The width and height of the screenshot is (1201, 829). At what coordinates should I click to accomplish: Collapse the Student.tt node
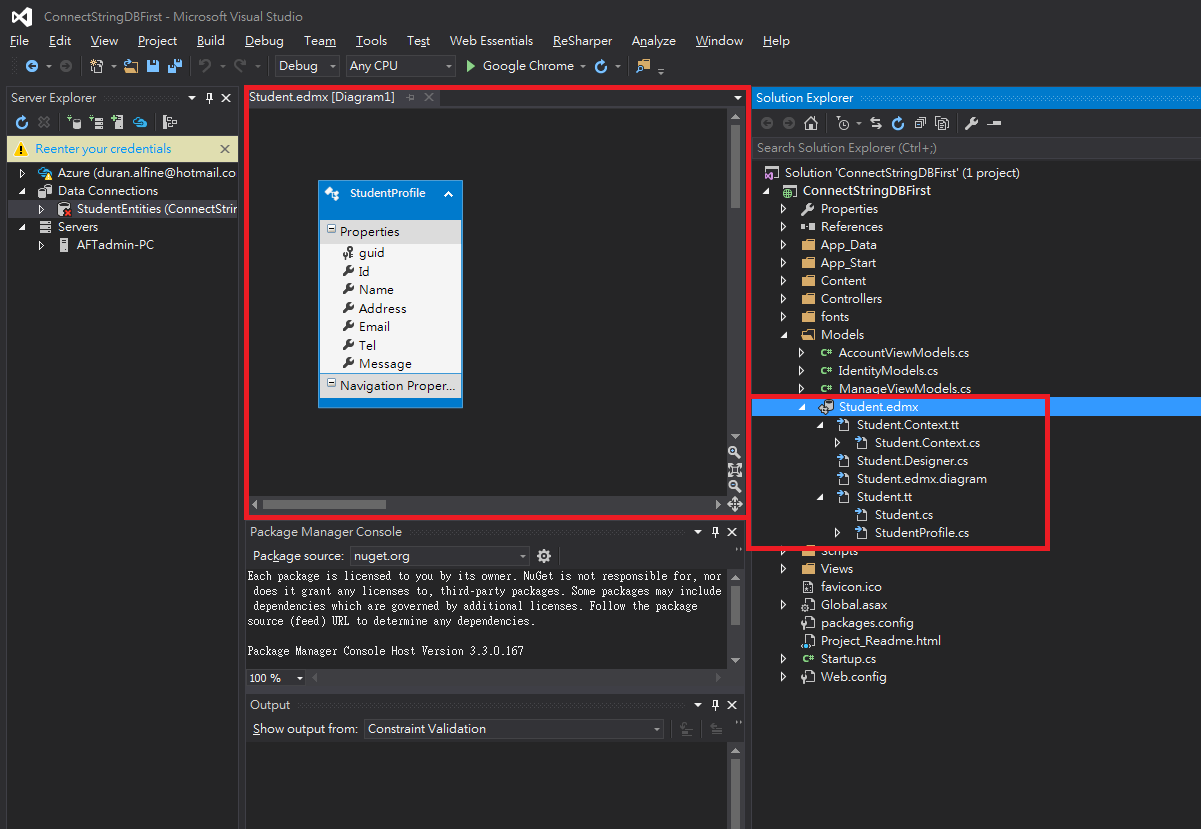point(820,497)
